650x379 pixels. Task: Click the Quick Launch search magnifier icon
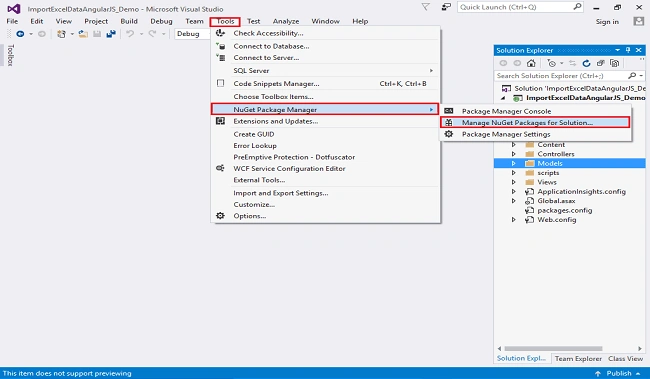pyautogui.click(x=577, y=7)
